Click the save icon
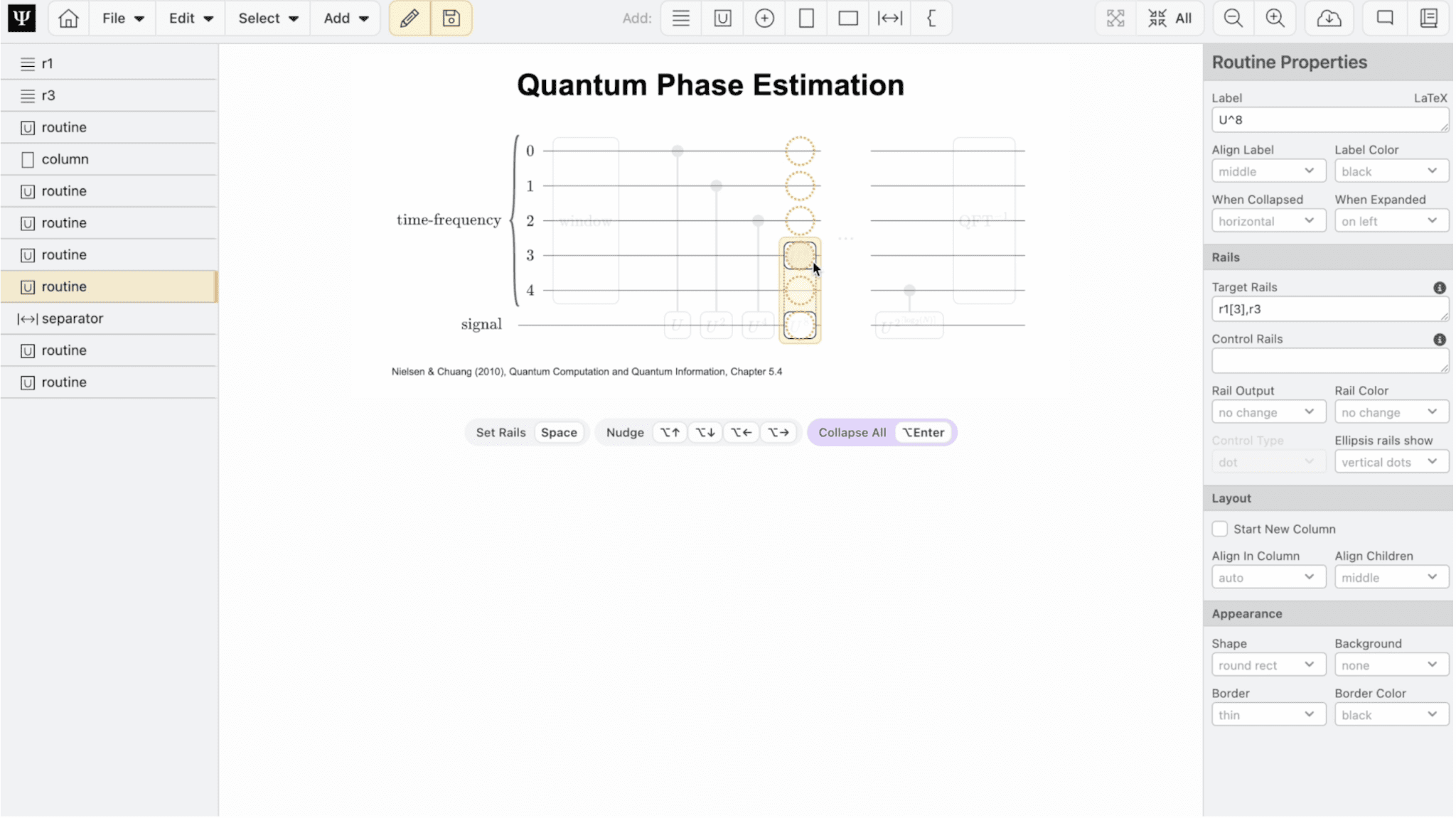The height and width of the screenshot is (818, 1456). 451,18
